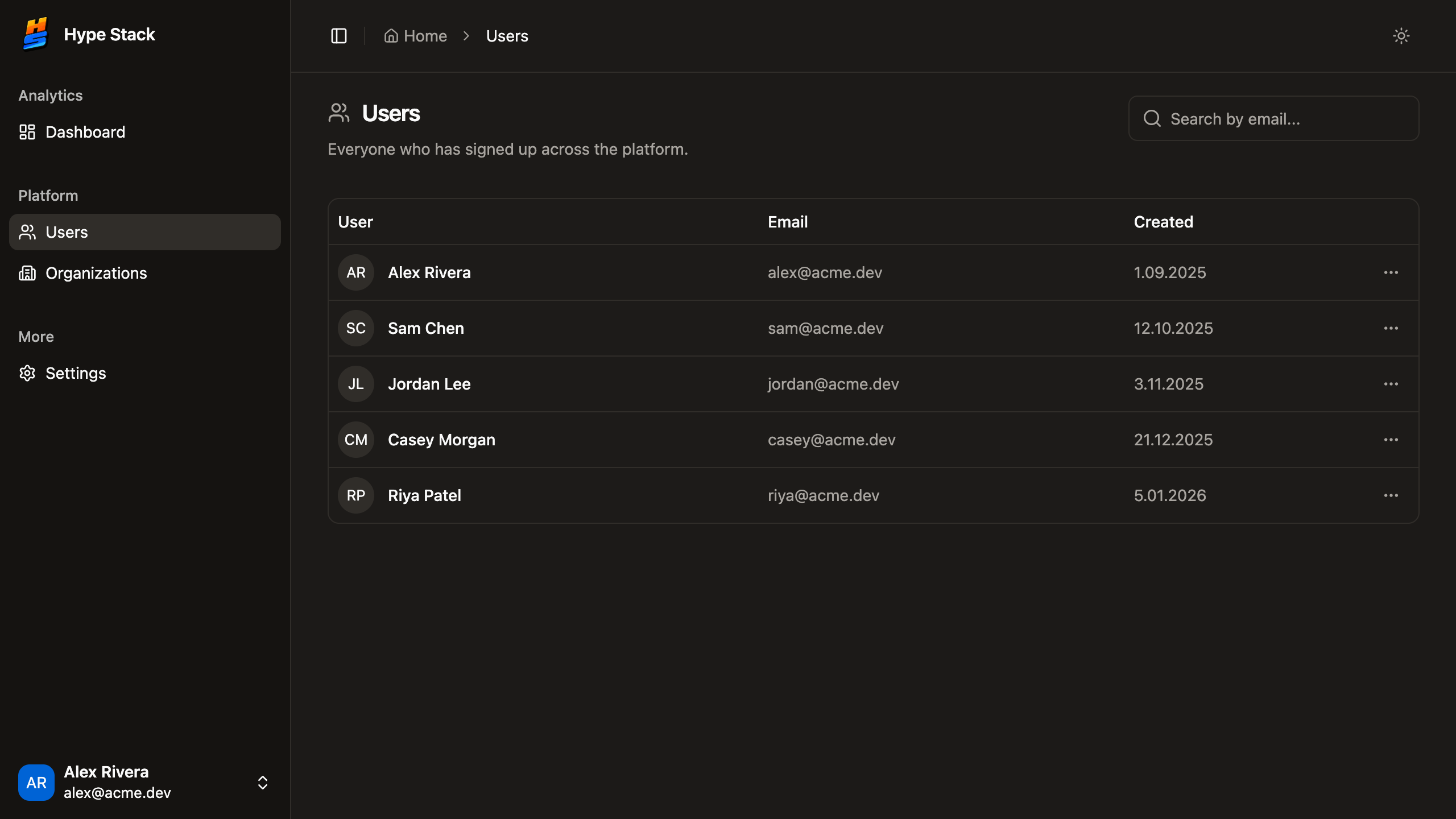Screen dimensions: 1456x819
Task: Switch theme with the sun icon
Action: (1401, 36)
